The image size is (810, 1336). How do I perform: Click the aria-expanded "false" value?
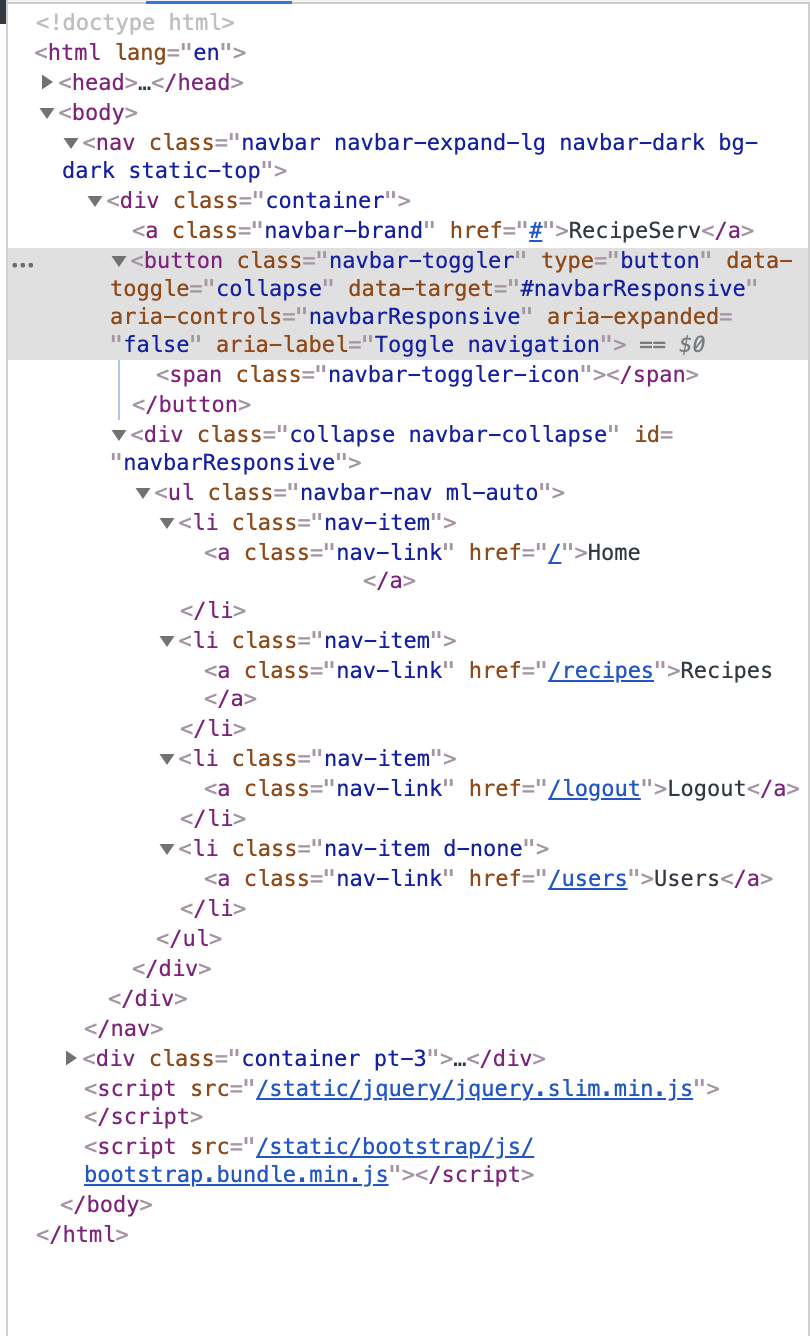[x=154, y=345]
